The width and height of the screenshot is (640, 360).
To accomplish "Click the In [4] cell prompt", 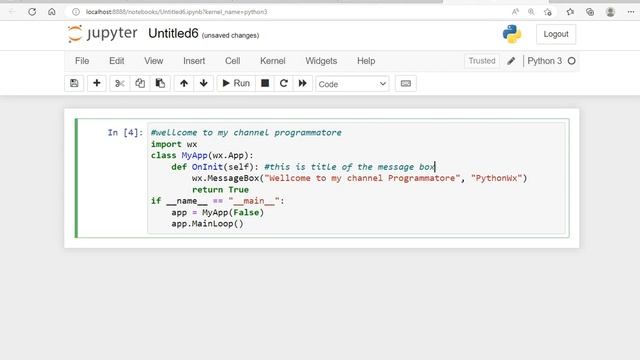I will pos(125,133).
